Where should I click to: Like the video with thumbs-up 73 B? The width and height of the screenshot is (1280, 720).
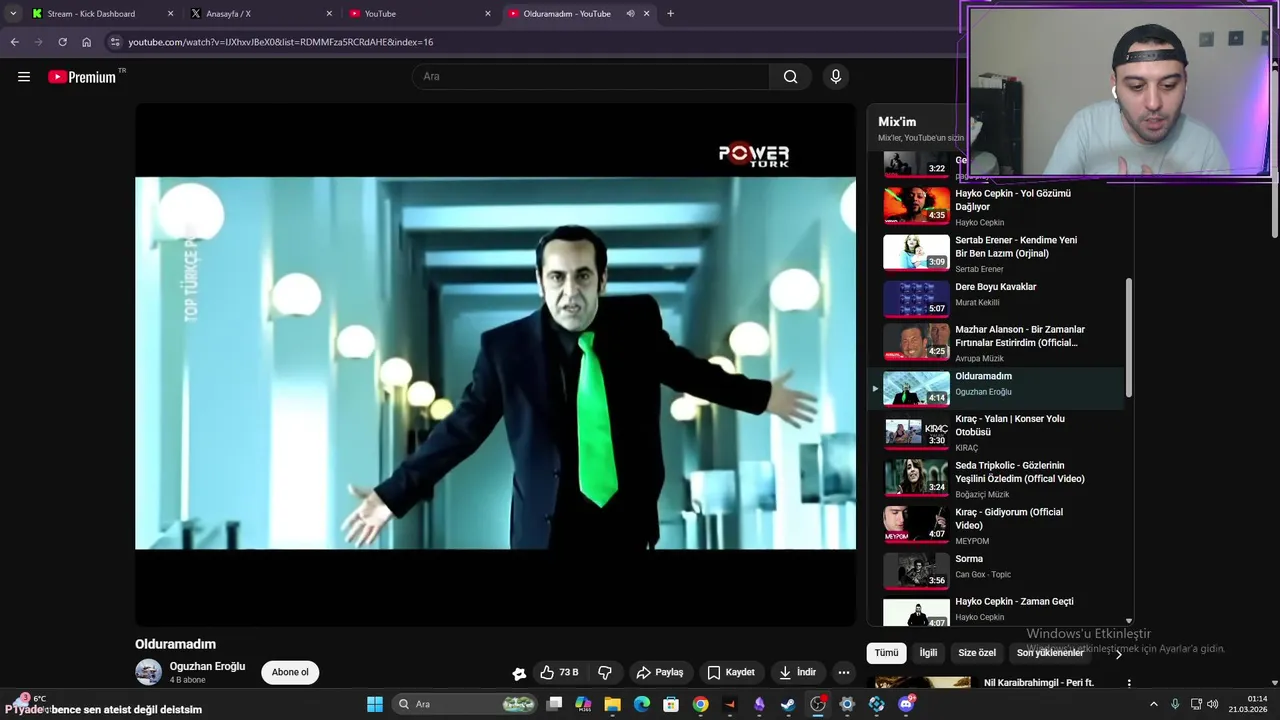559,672
